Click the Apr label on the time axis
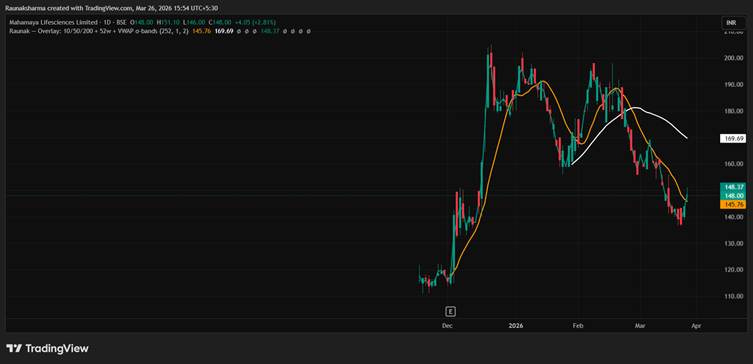This screenshot has height=364, width=753. (696, 326)
